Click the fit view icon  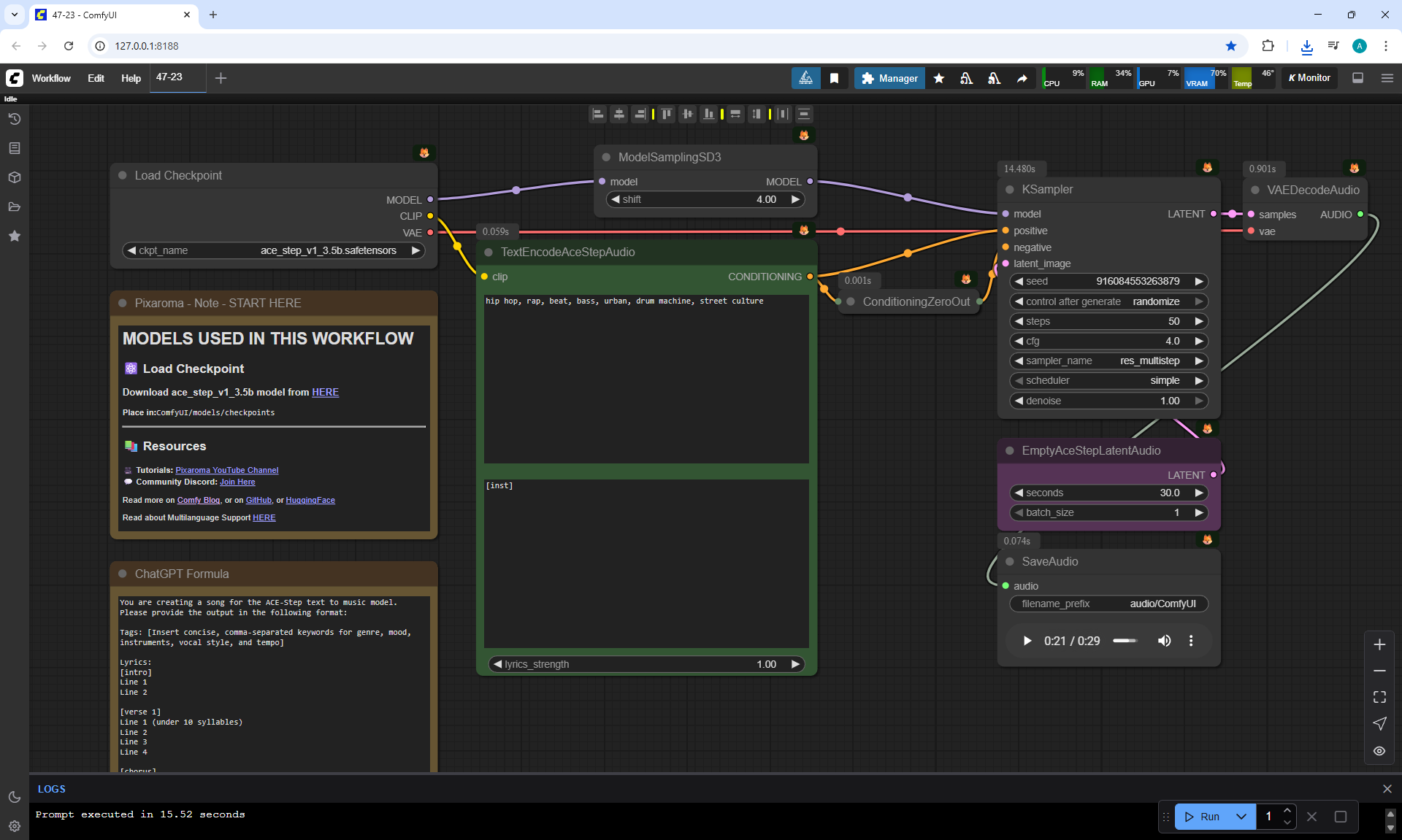1379,697
